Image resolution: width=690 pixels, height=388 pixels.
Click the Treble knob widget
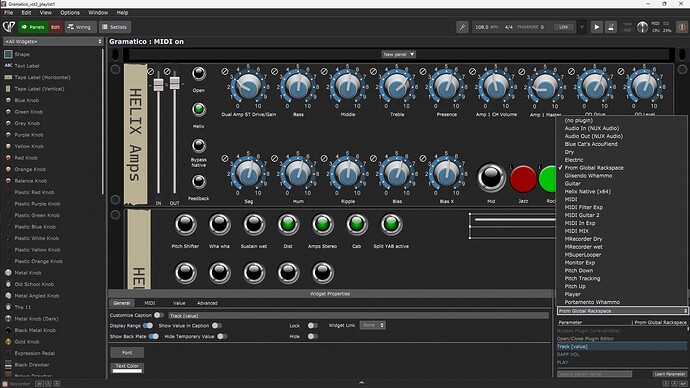[x=397, y=88]
